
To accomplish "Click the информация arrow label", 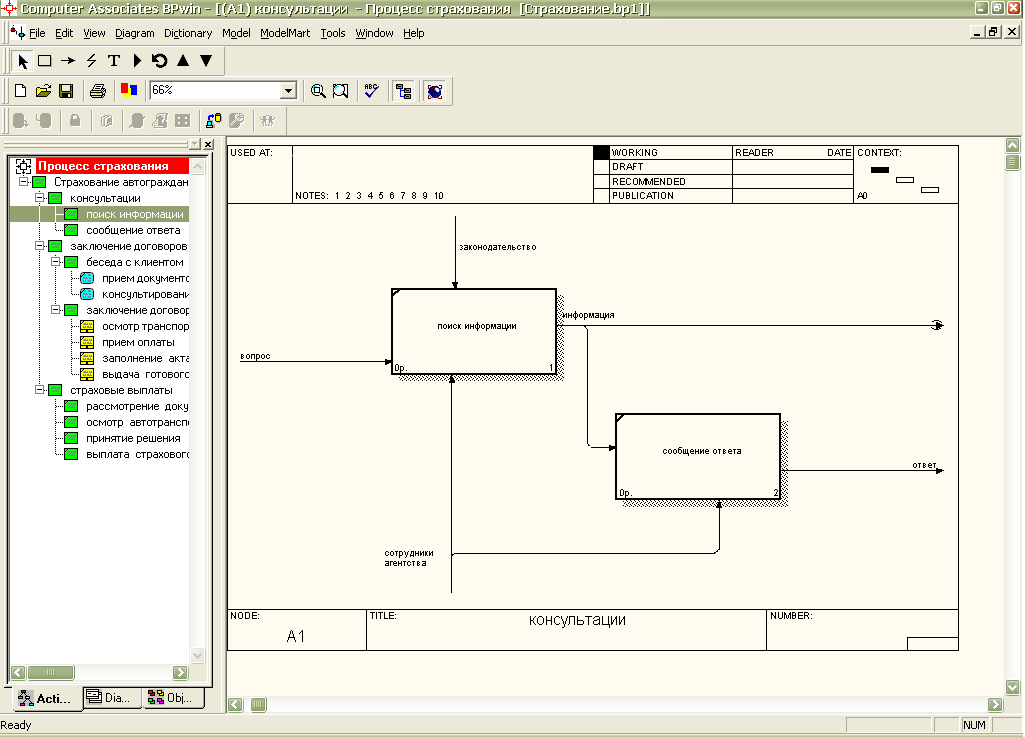I will point(588,315).
